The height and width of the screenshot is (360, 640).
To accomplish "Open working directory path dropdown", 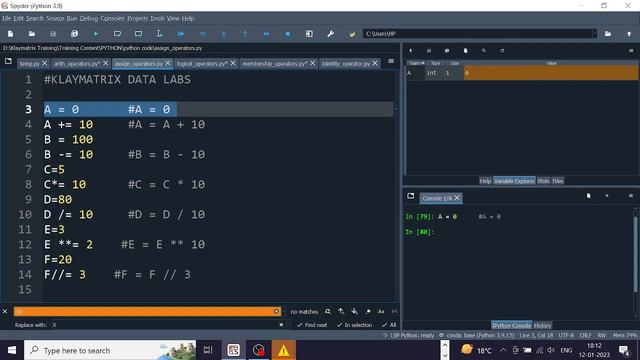I will tap(594, 34).
